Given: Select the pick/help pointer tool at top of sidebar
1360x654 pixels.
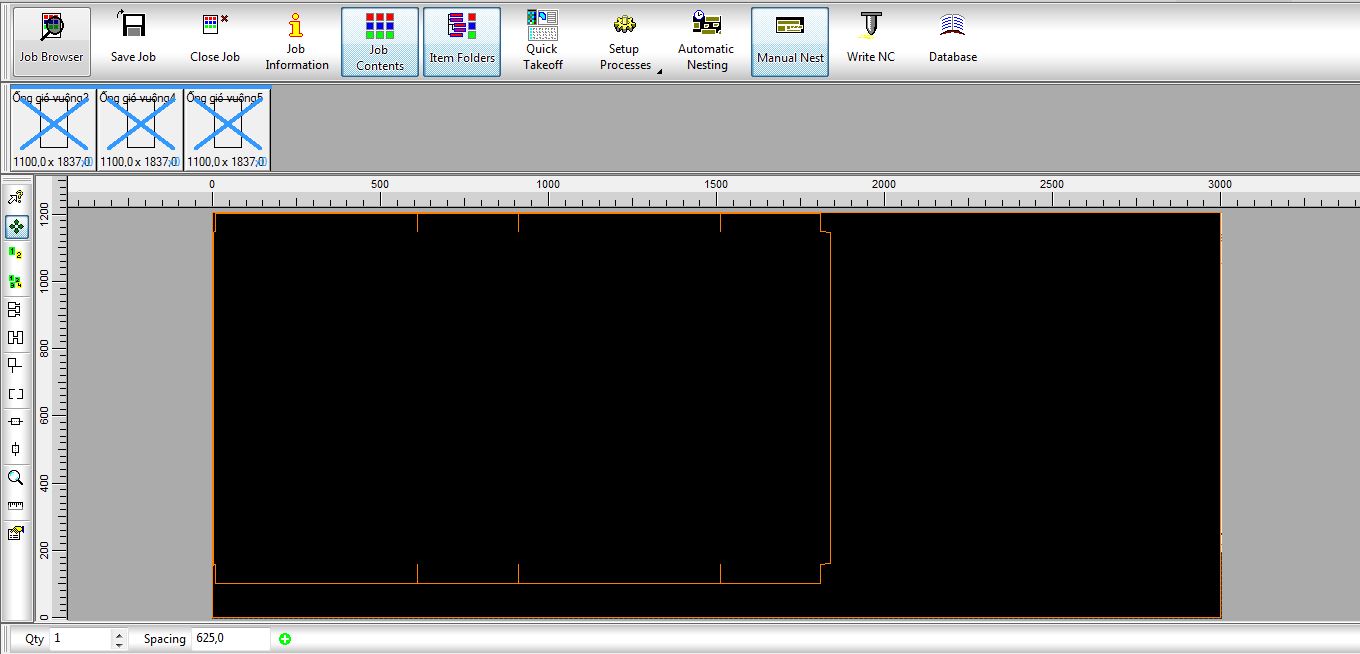Looking at the screenshot, I should point(16,198).
